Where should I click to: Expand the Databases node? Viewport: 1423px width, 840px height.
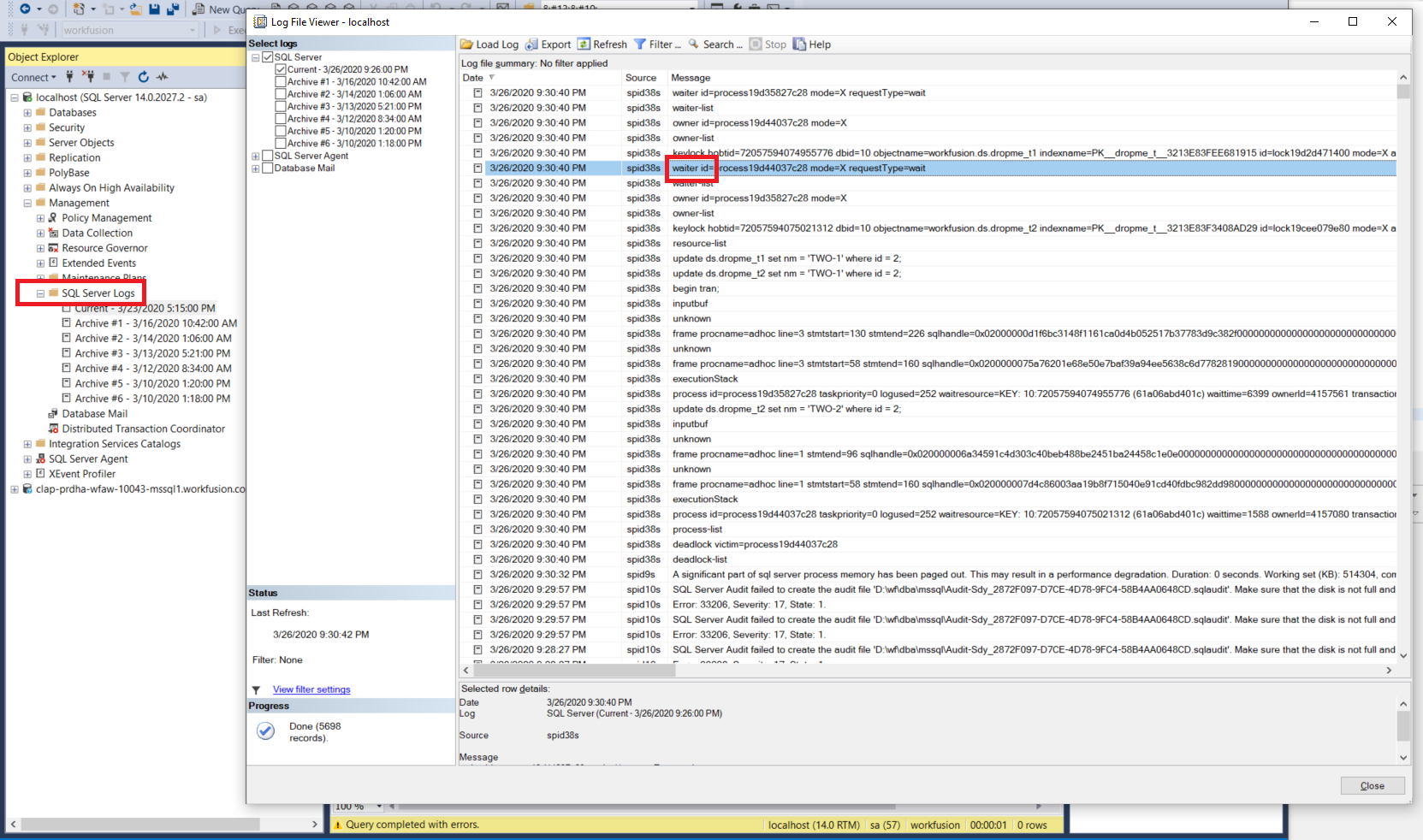tap(27, 113)
